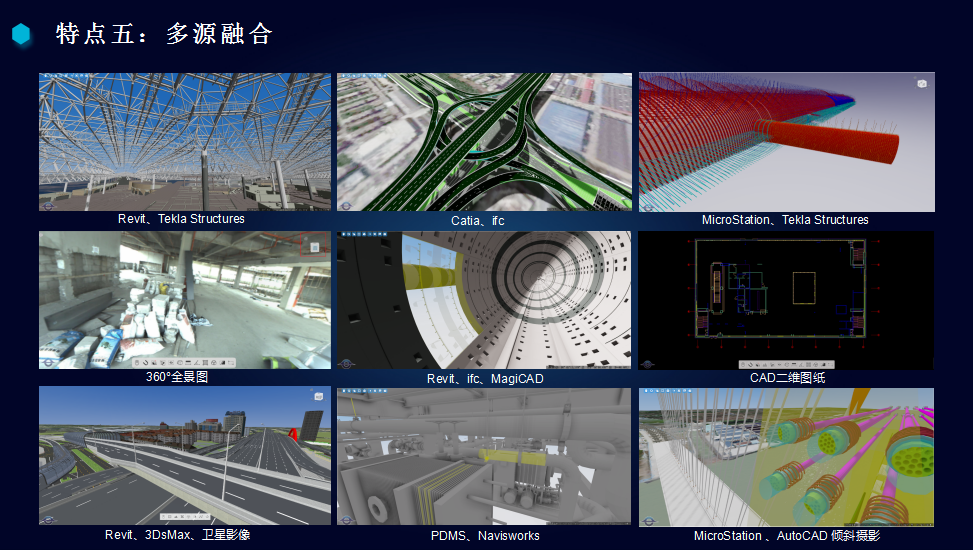The height and width of the screenshot is (550, 973).
Task: Click the caption "PDMS、Navisworks"
Action: 485,536
